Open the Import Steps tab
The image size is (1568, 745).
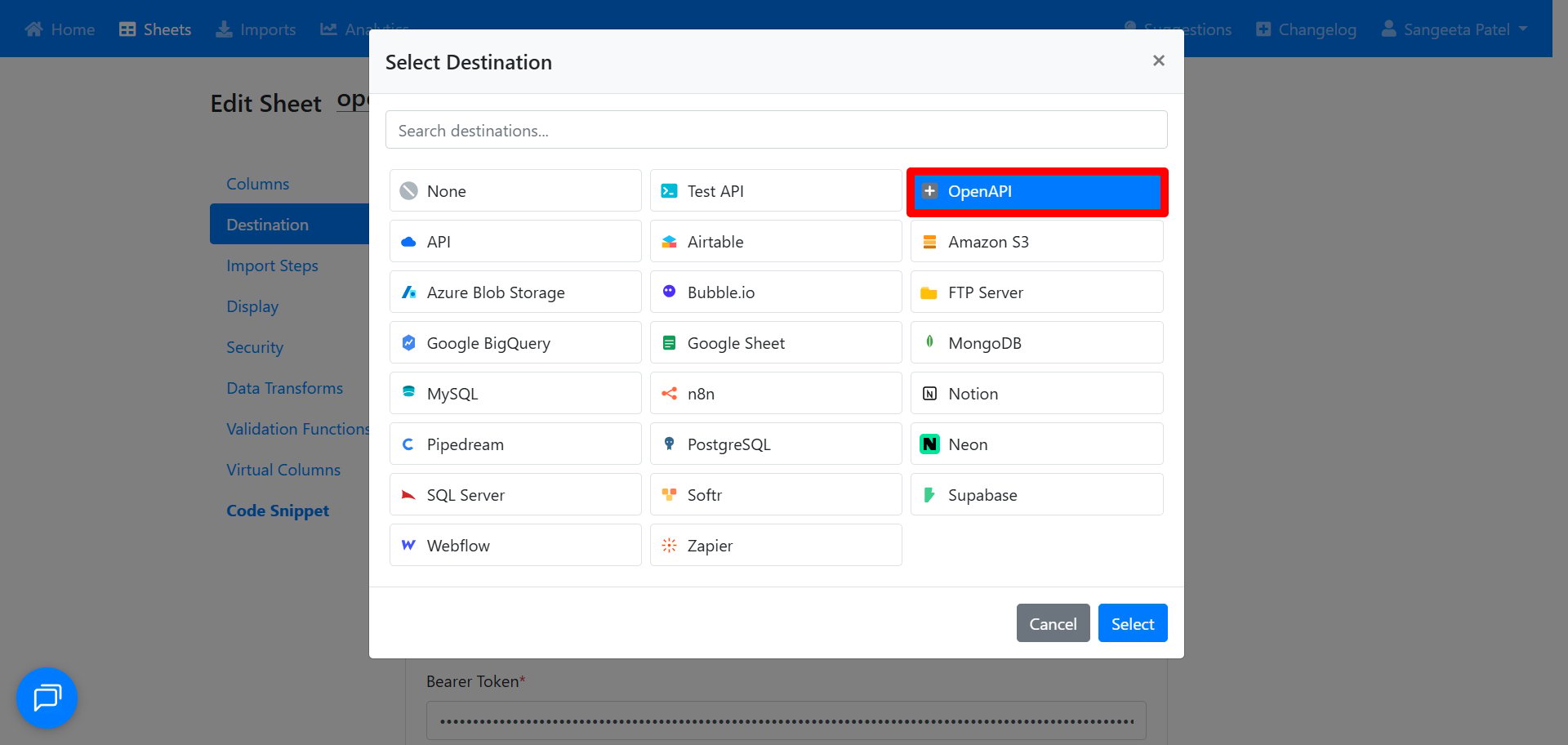click(272, 265)
